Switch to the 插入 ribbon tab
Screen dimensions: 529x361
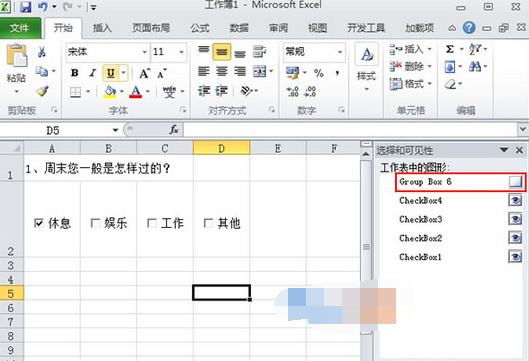click(102, 28)
